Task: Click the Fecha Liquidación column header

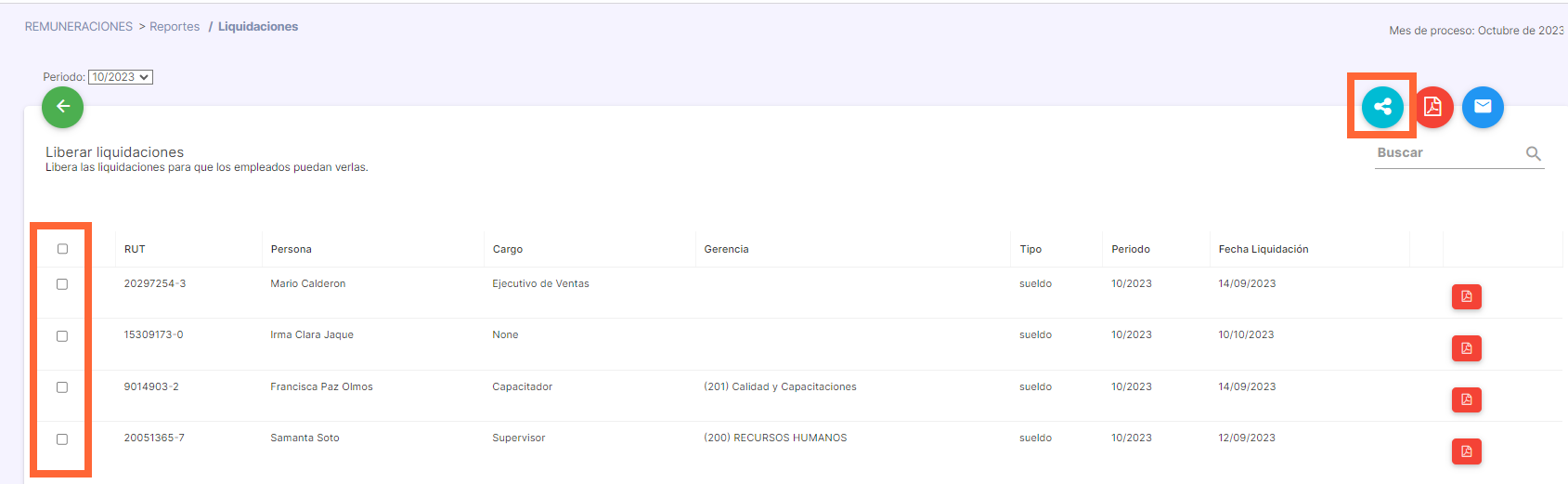Action: click(x=1263, y=249)
